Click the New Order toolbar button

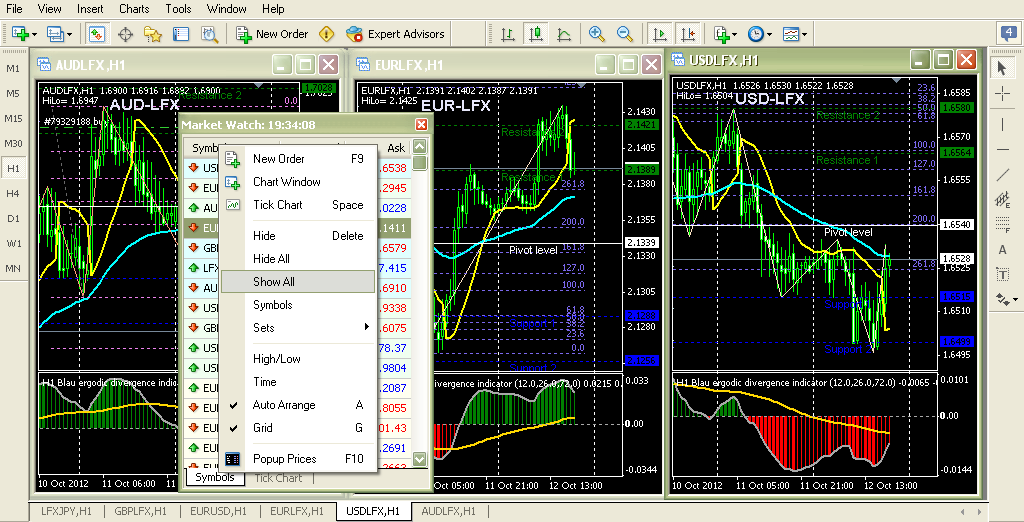[272, 34]
